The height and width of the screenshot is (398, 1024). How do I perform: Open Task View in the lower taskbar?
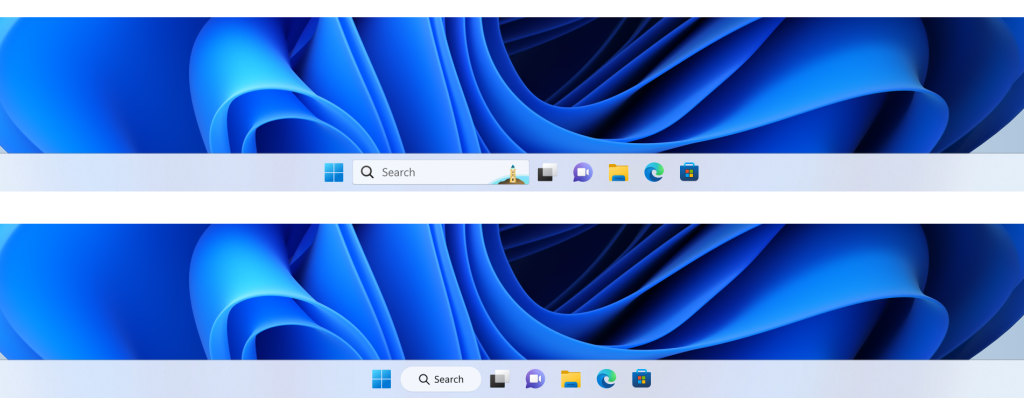click(500, 379)
